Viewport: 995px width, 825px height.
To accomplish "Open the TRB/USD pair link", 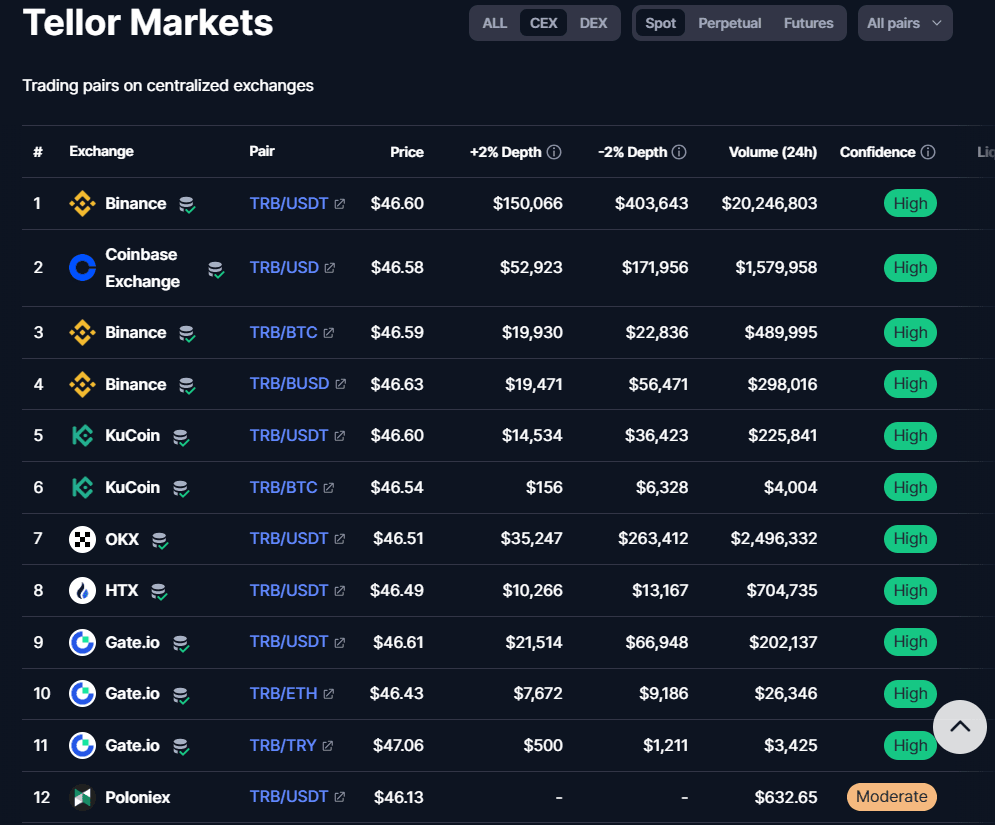I will (285, 267).
